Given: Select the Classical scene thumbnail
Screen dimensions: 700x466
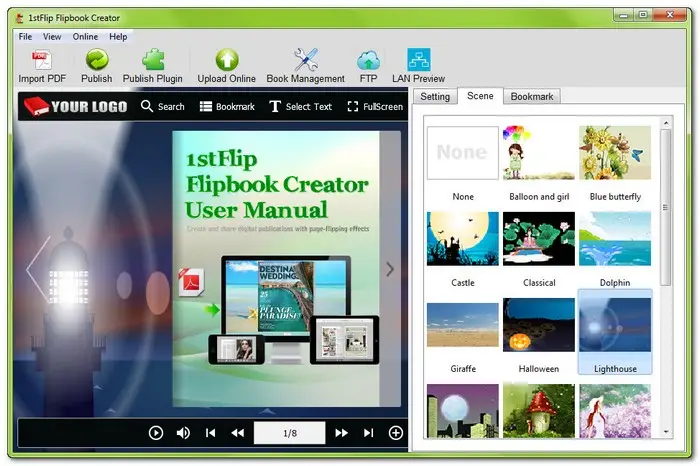Looking at the screenshot, I should 539,239.
